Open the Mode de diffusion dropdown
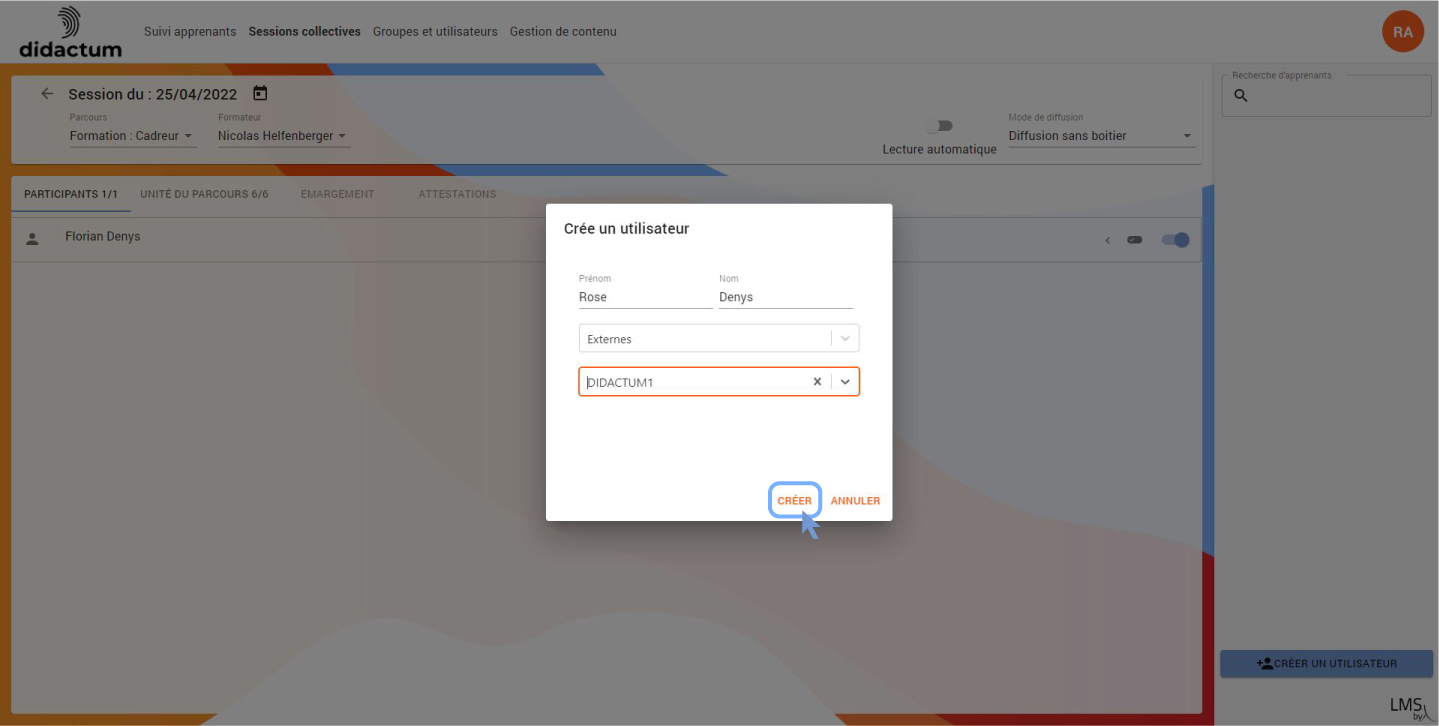 pos(1101,136)
